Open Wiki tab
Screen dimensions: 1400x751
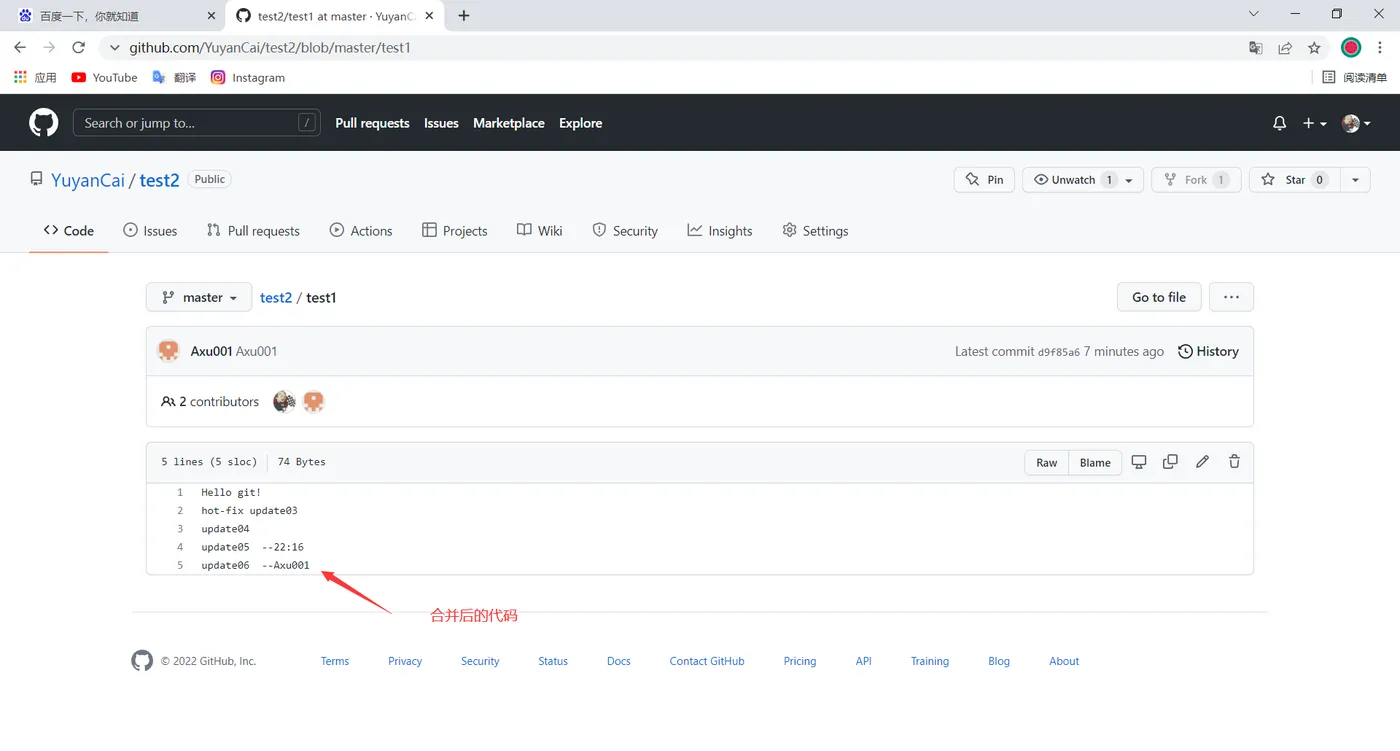[x=540, y=230]
